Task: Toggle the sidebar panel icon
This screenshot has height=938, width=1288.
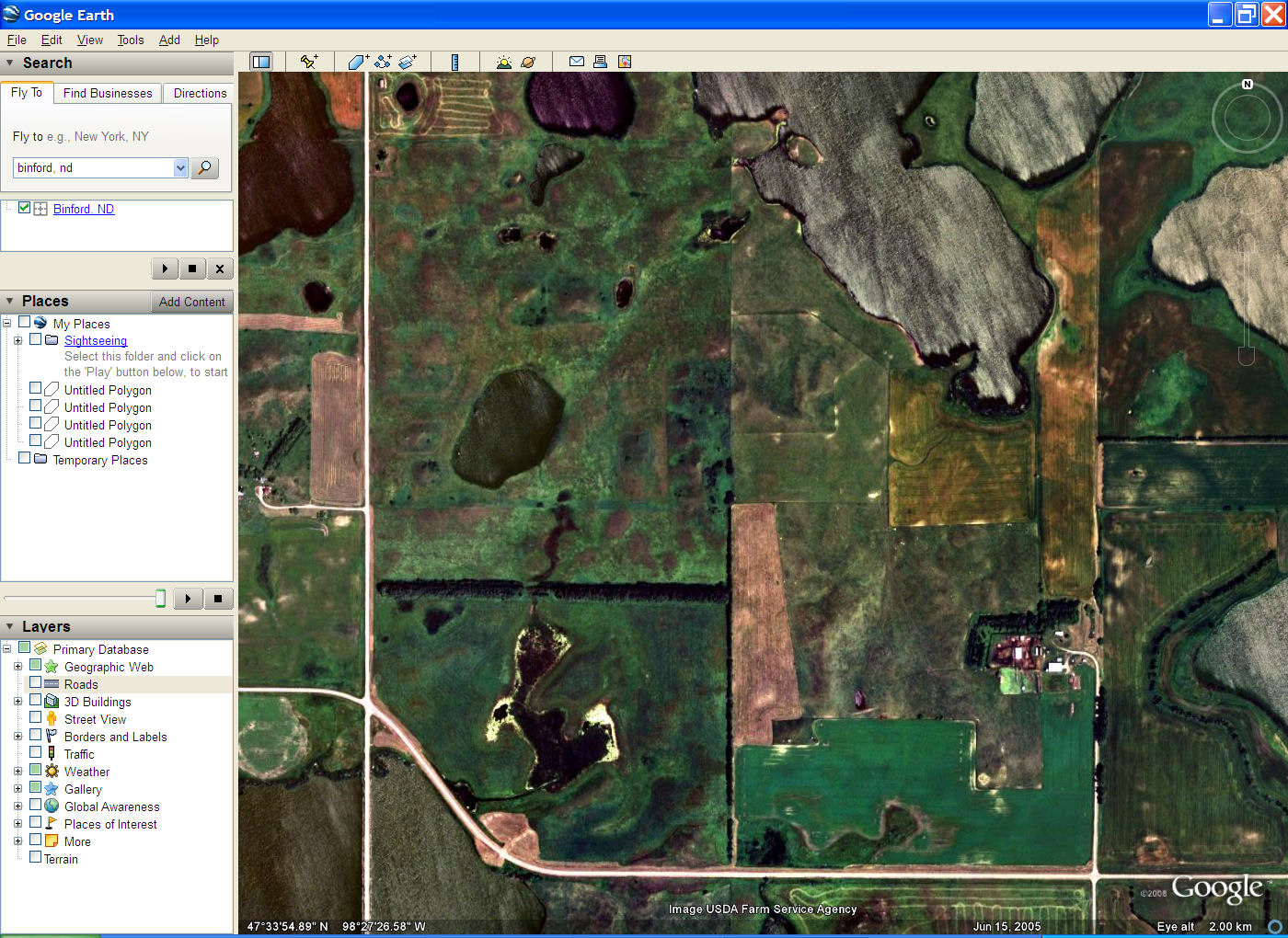Action: click(261, 62)
